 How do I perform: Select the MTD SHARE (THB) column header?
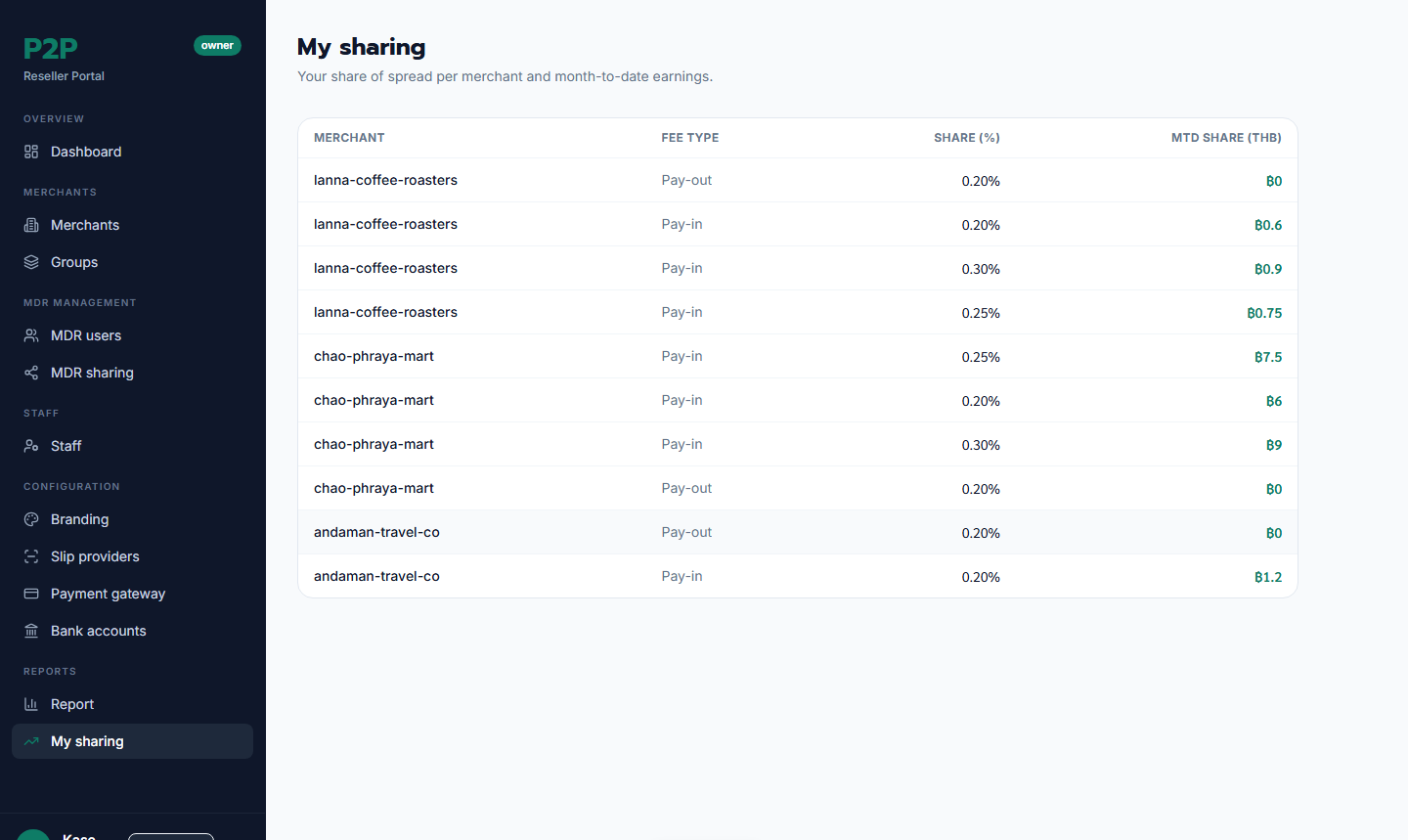click(x=1226, y=138)
